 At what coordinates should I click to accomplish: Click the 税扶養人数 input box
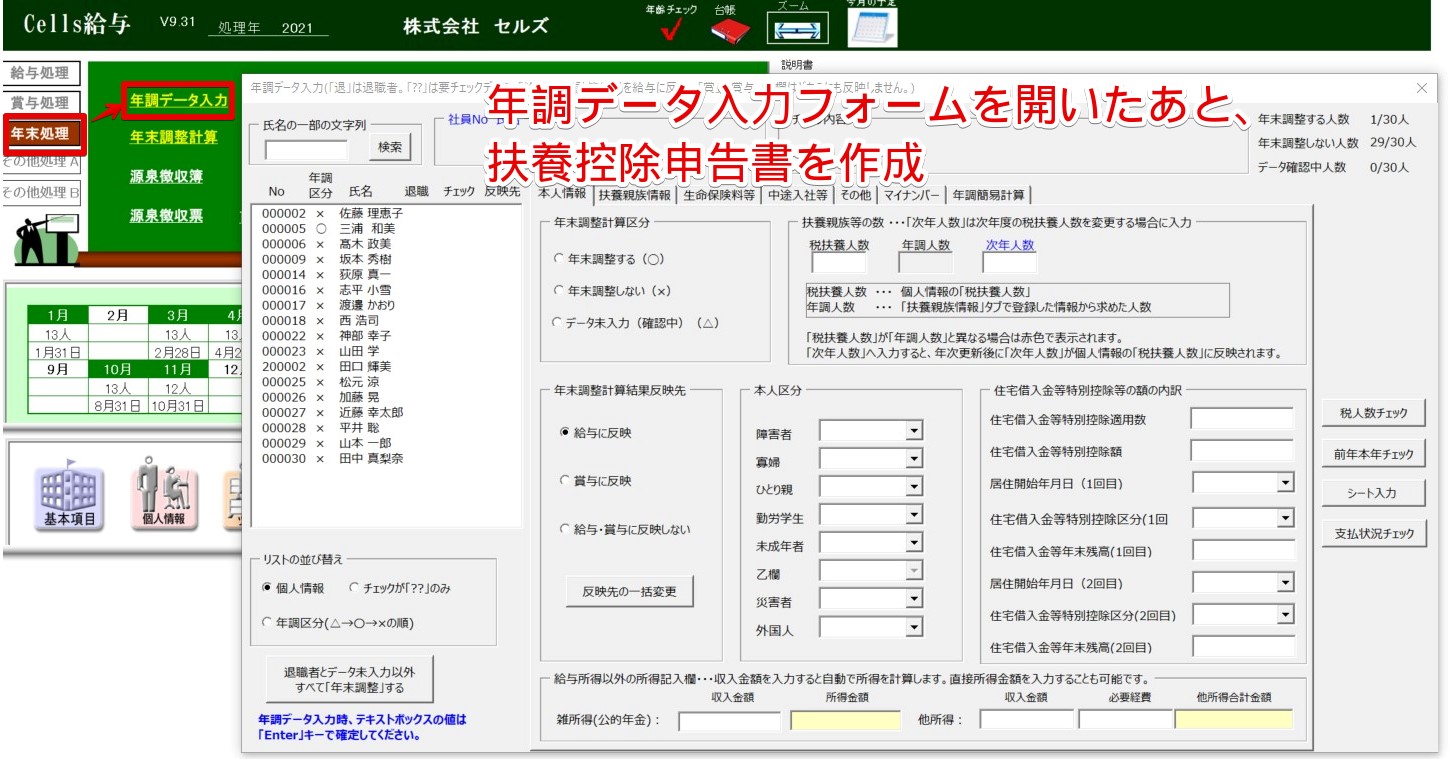pyautogui.click(x=839, y=264)
